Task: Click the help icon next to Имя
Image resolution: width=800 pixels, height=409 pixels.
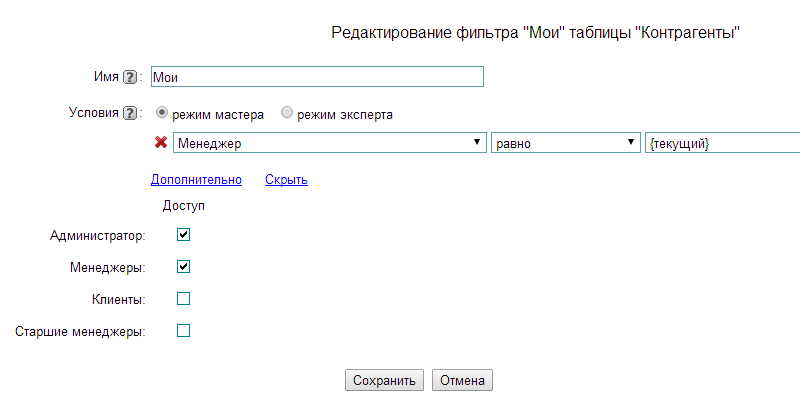Action: (130, 78)
